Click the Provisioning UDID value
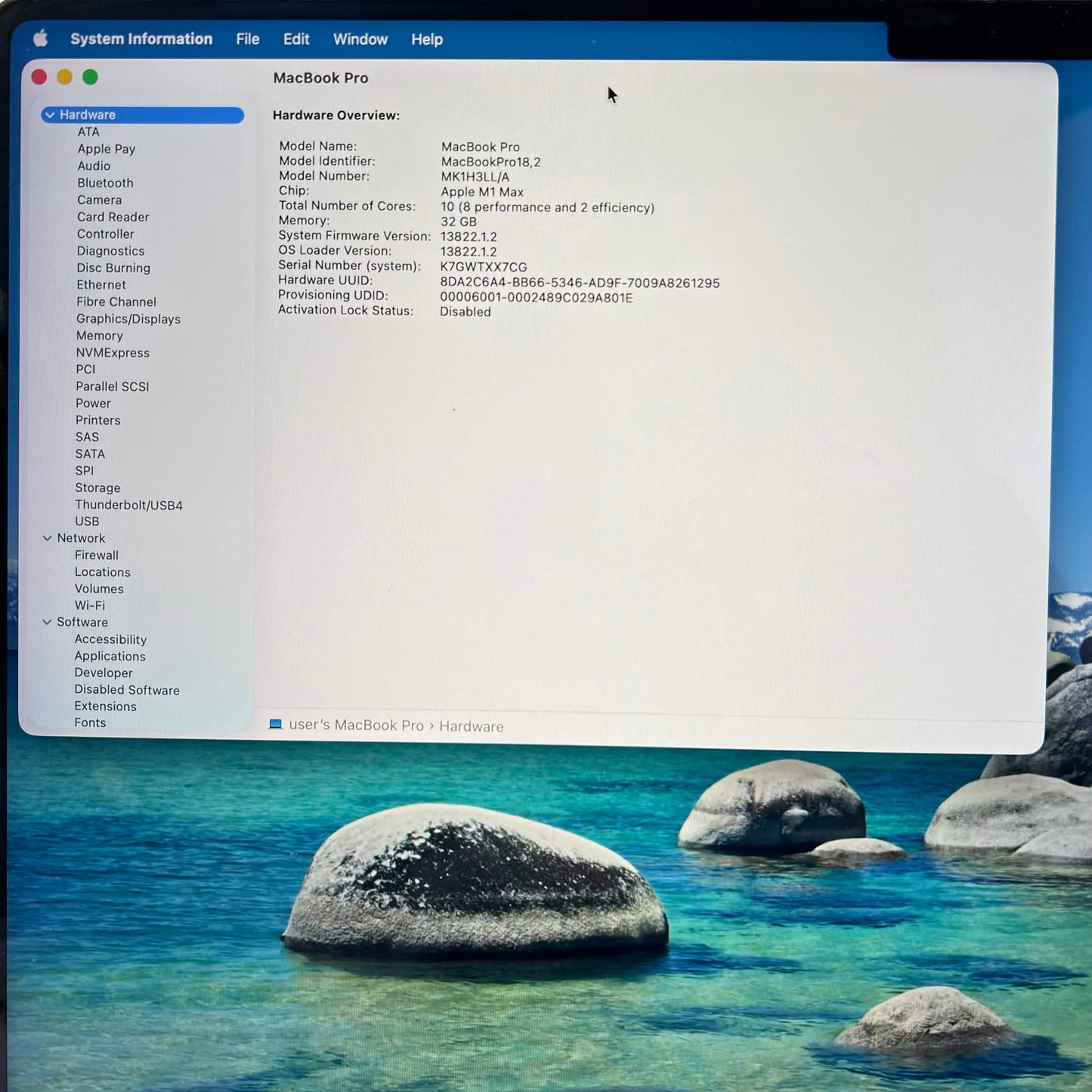Screen dimensions: 1092x1092 pos(536,298)
